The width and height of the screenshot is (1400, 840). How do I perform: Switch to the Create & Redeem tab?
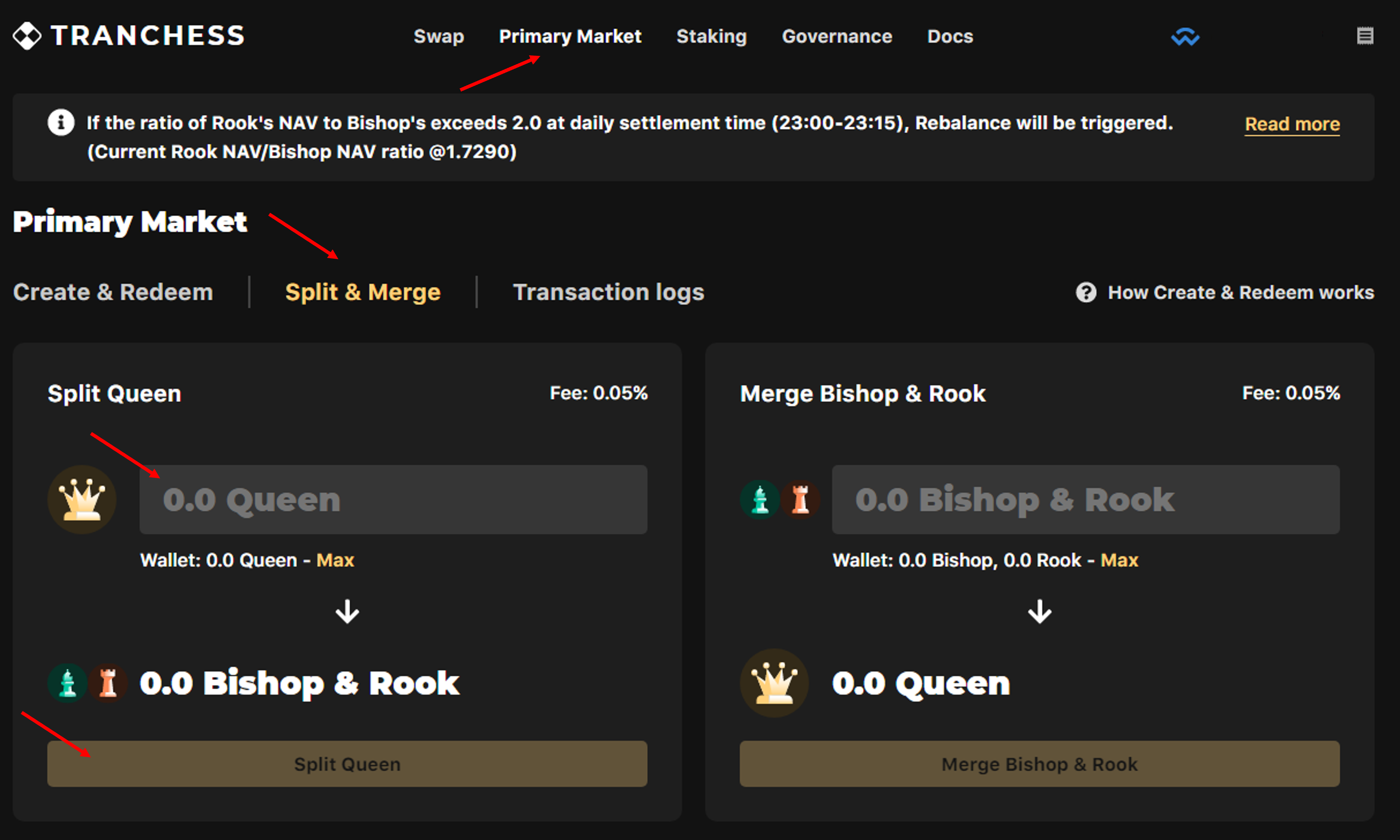pos(113,292)
